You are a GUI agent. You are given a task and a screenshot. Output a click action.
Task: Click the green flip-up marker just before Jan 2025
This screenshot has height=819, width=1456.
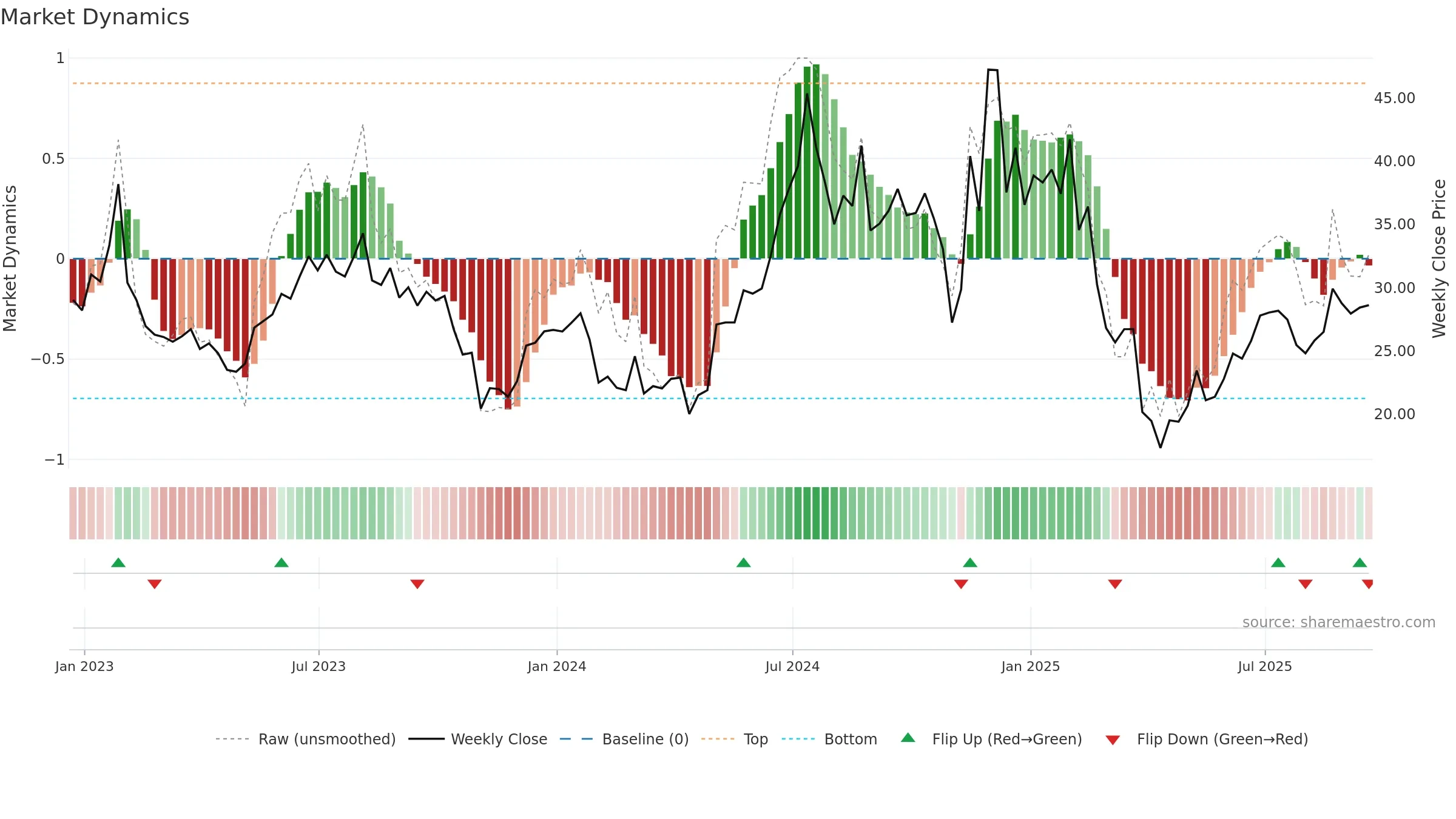pyautogui.click(x=970, y=562)
